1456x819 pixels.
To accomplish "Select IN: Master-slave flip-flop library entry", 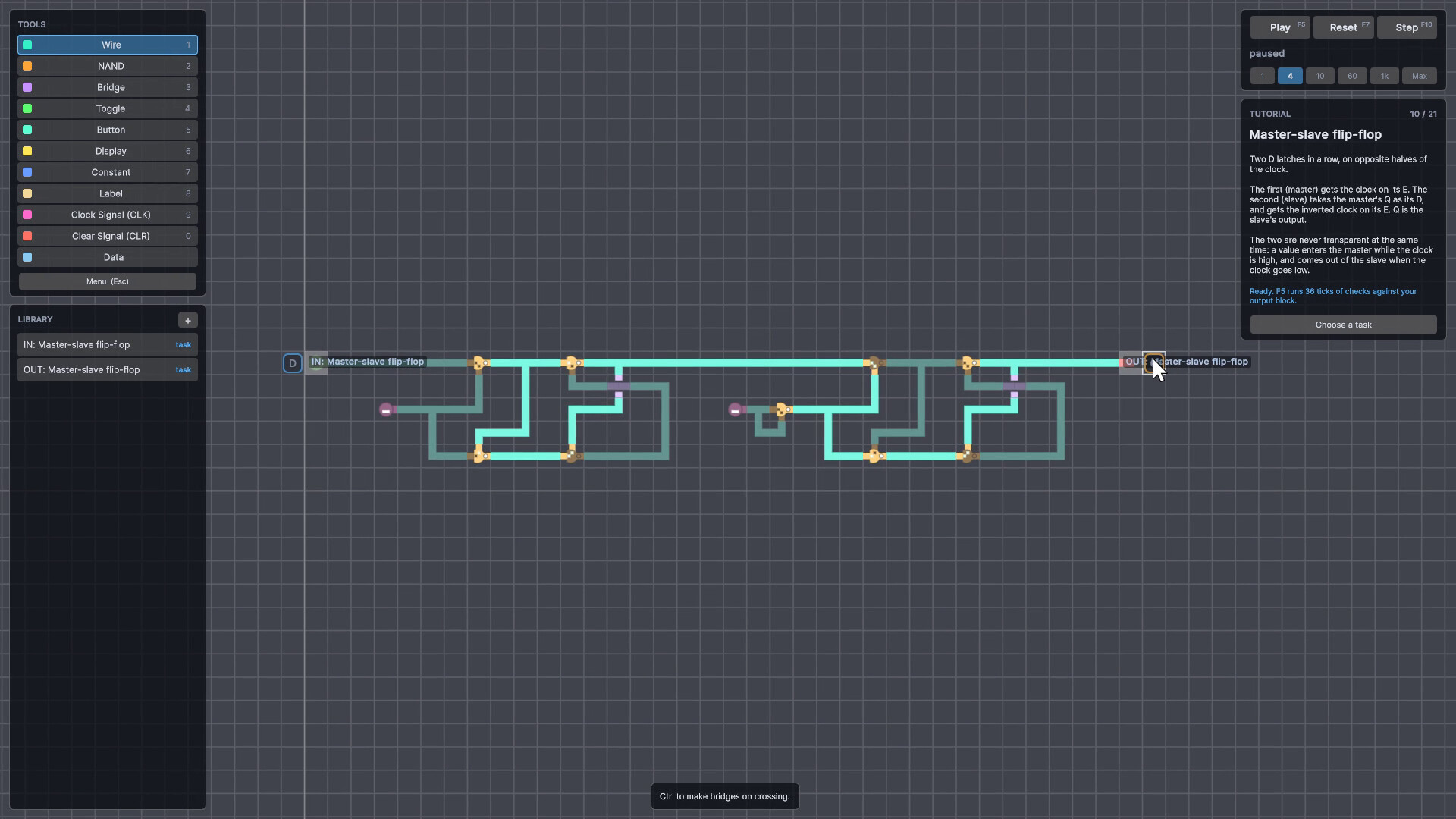I will [108, 345].
